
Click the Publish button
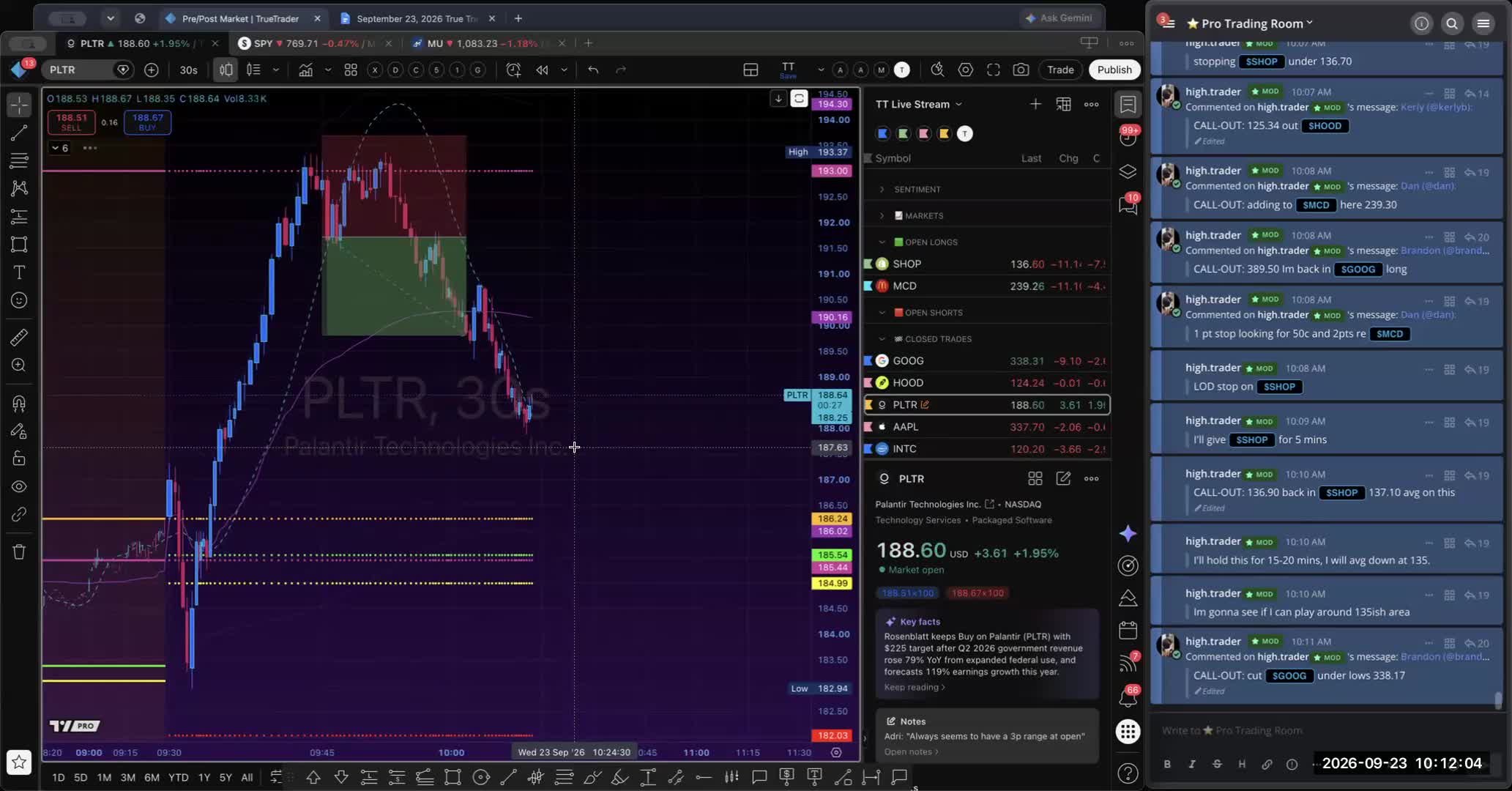(x=1114, y=70)
